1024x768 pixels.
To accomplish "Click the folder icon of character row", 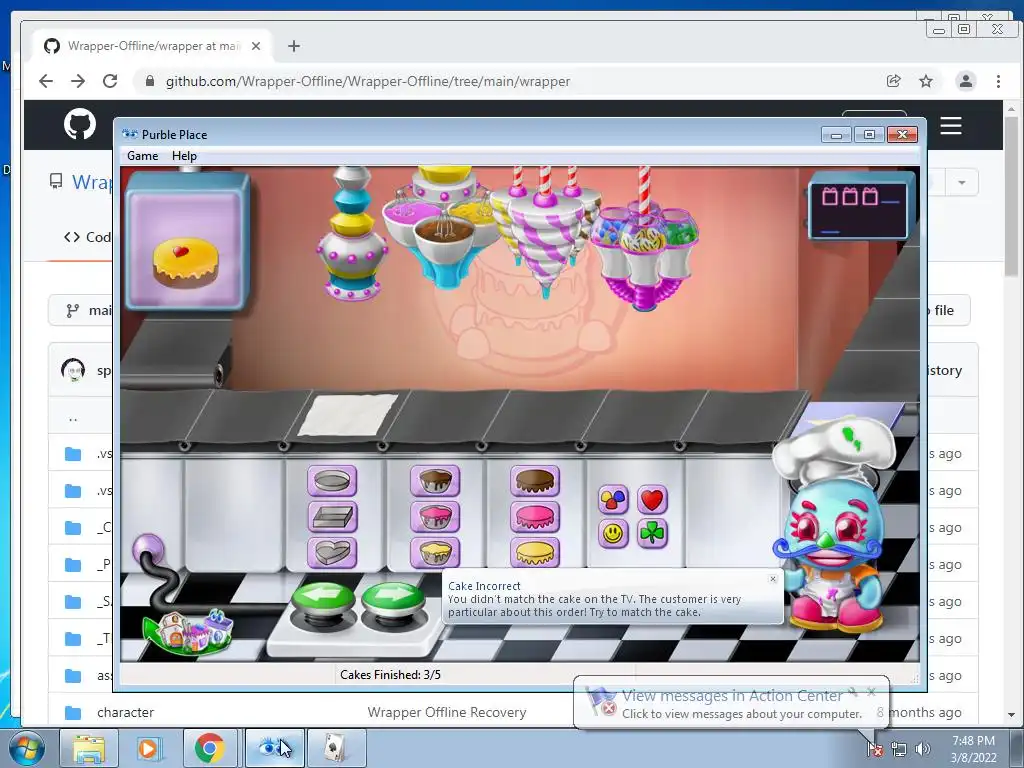I will pos(73,712).
